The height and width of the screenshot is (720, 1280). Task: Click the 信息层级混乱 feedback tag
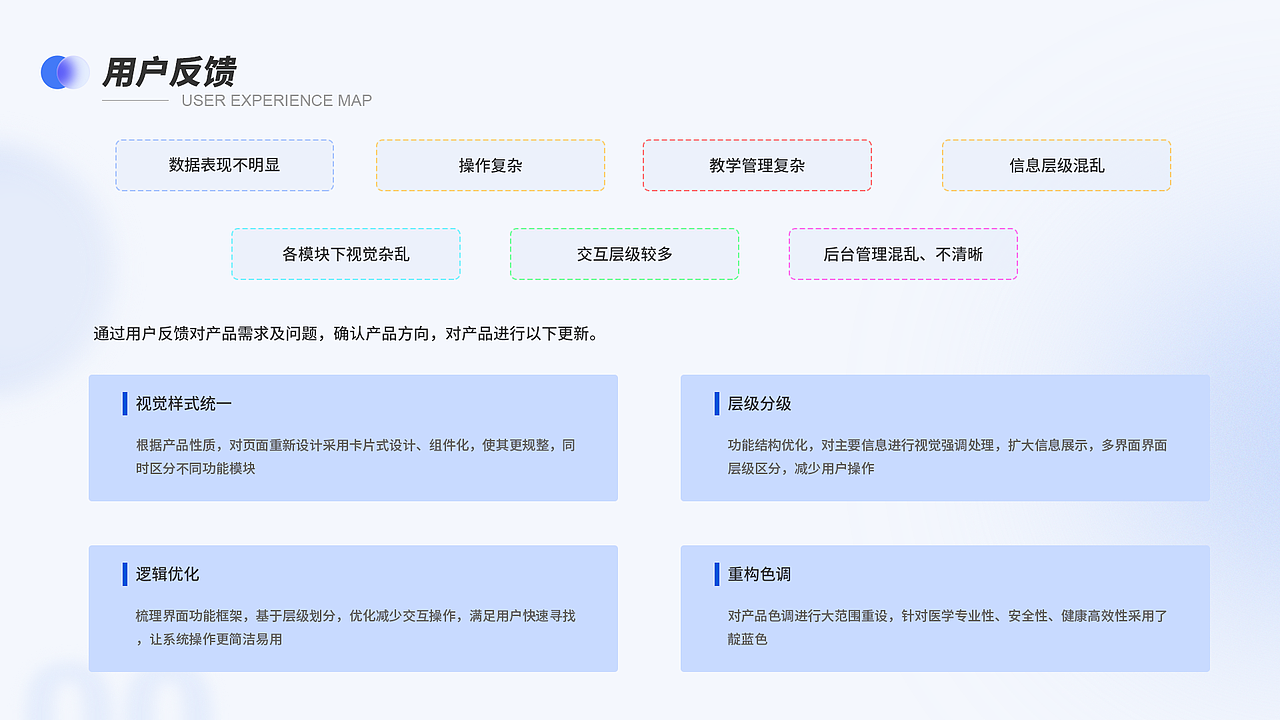click(x=1055, y=165)
